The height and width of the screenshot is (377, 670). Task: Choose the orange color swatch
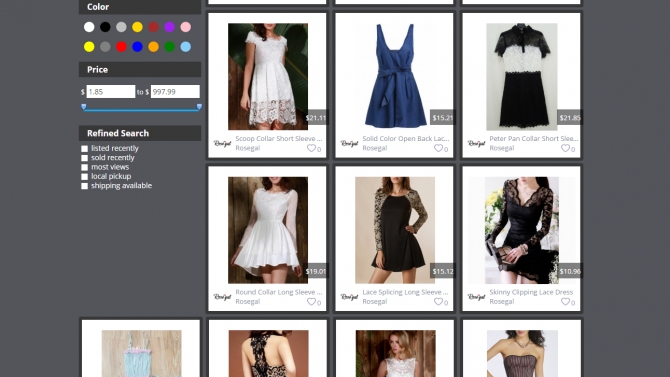pos(153,47)
